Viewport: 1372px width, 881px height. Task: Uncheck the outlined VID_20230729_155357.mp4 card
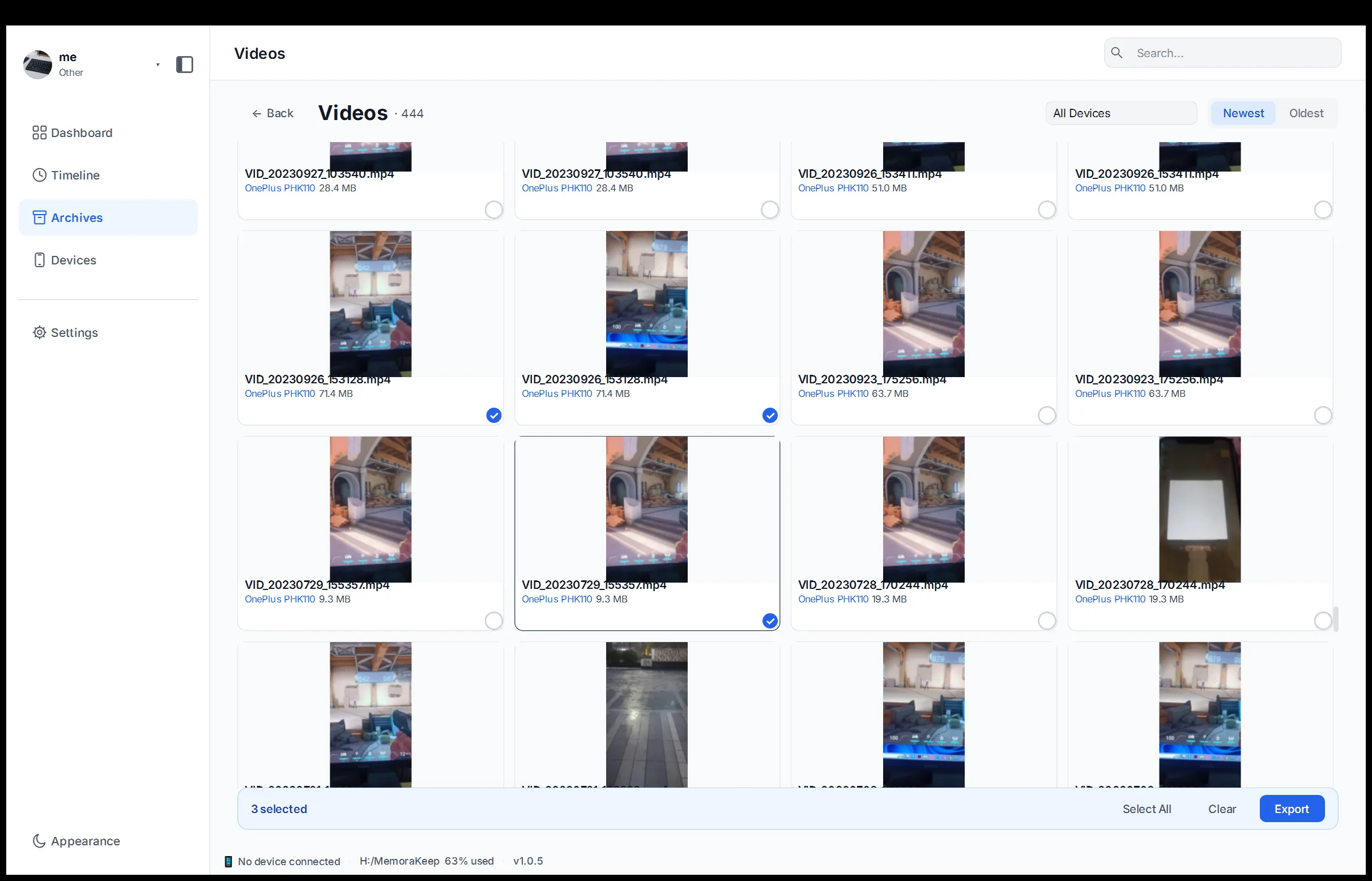click(770, 620)
